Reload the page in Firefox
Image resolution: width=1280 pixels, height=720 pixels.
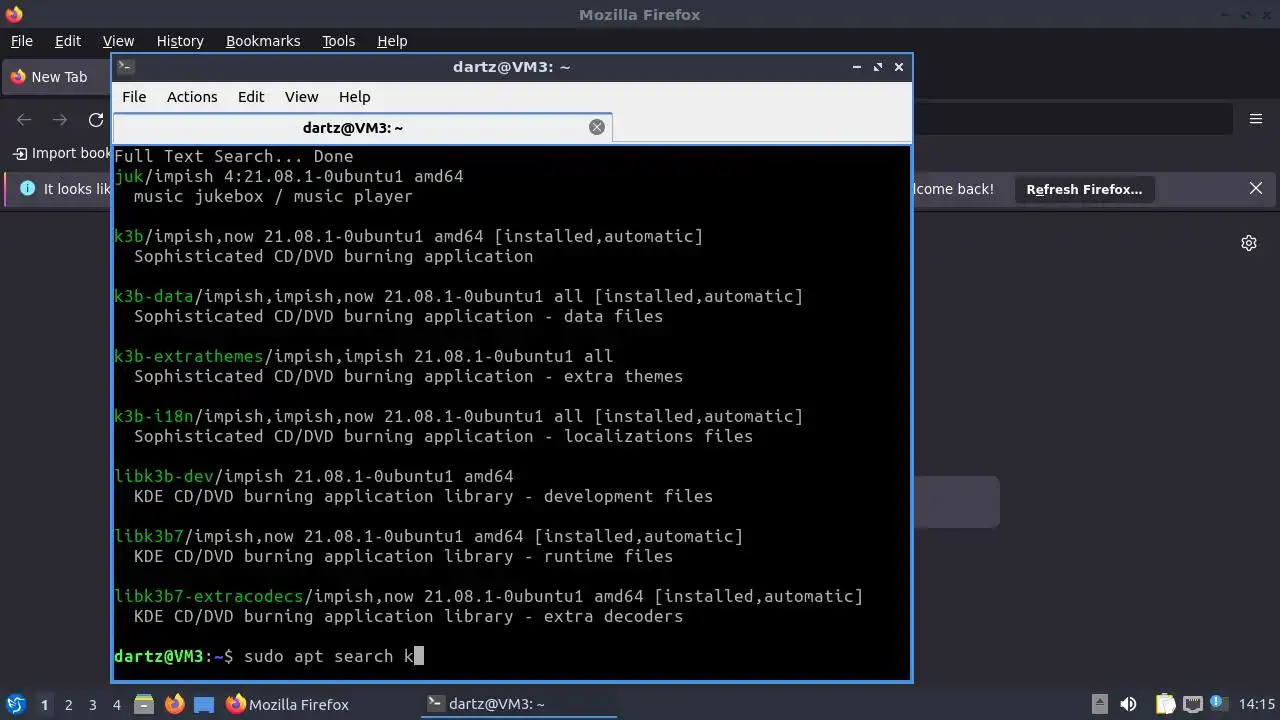96,119
